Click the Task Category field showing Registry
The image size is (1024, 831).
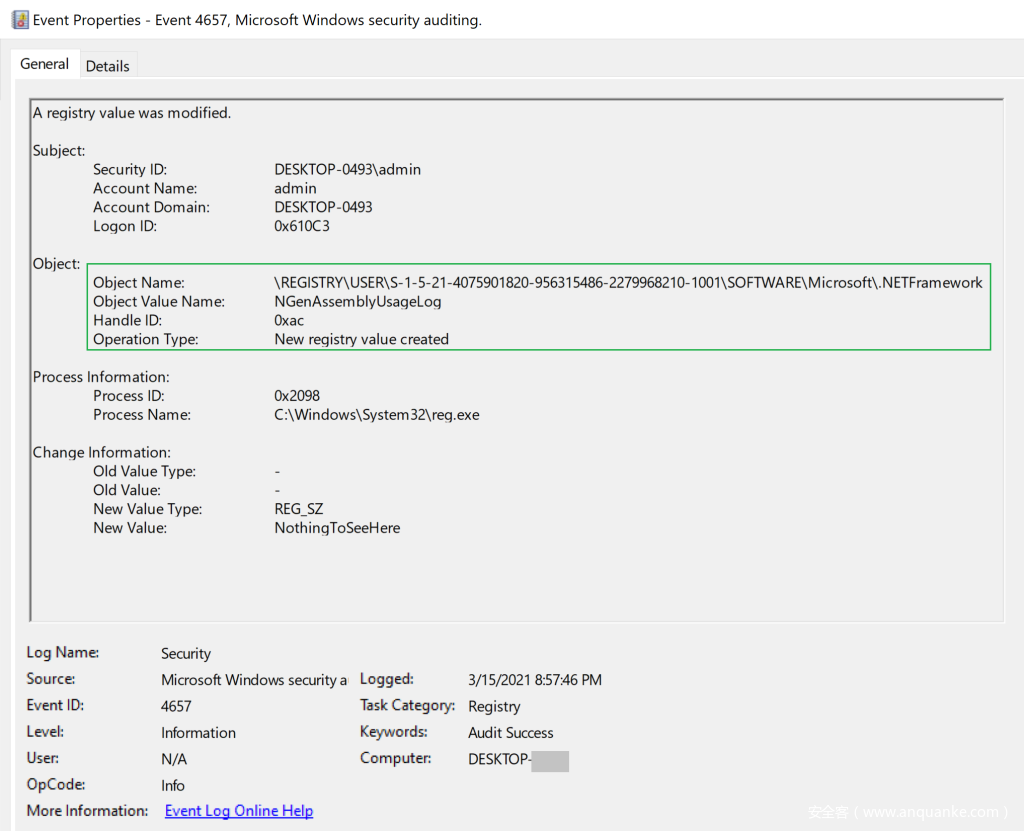pos(494,706)
